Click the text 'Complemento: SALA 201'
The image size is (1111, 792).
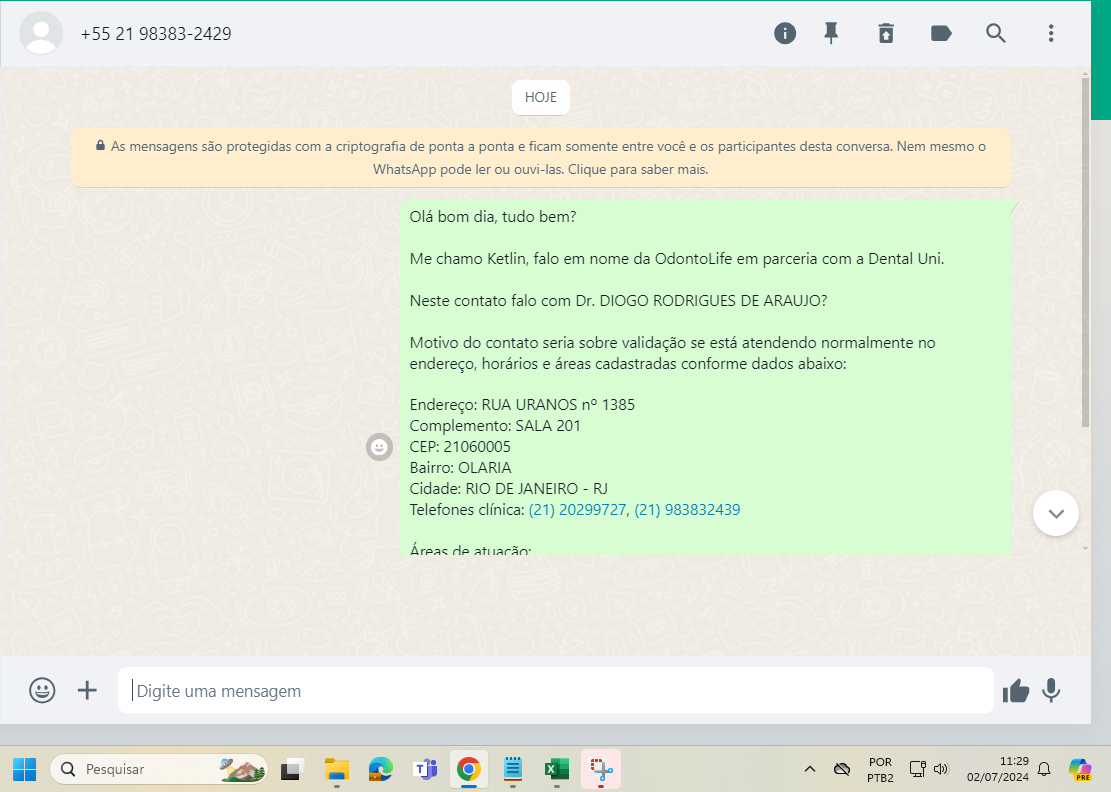pyautogui.click(x=495, y=426)
